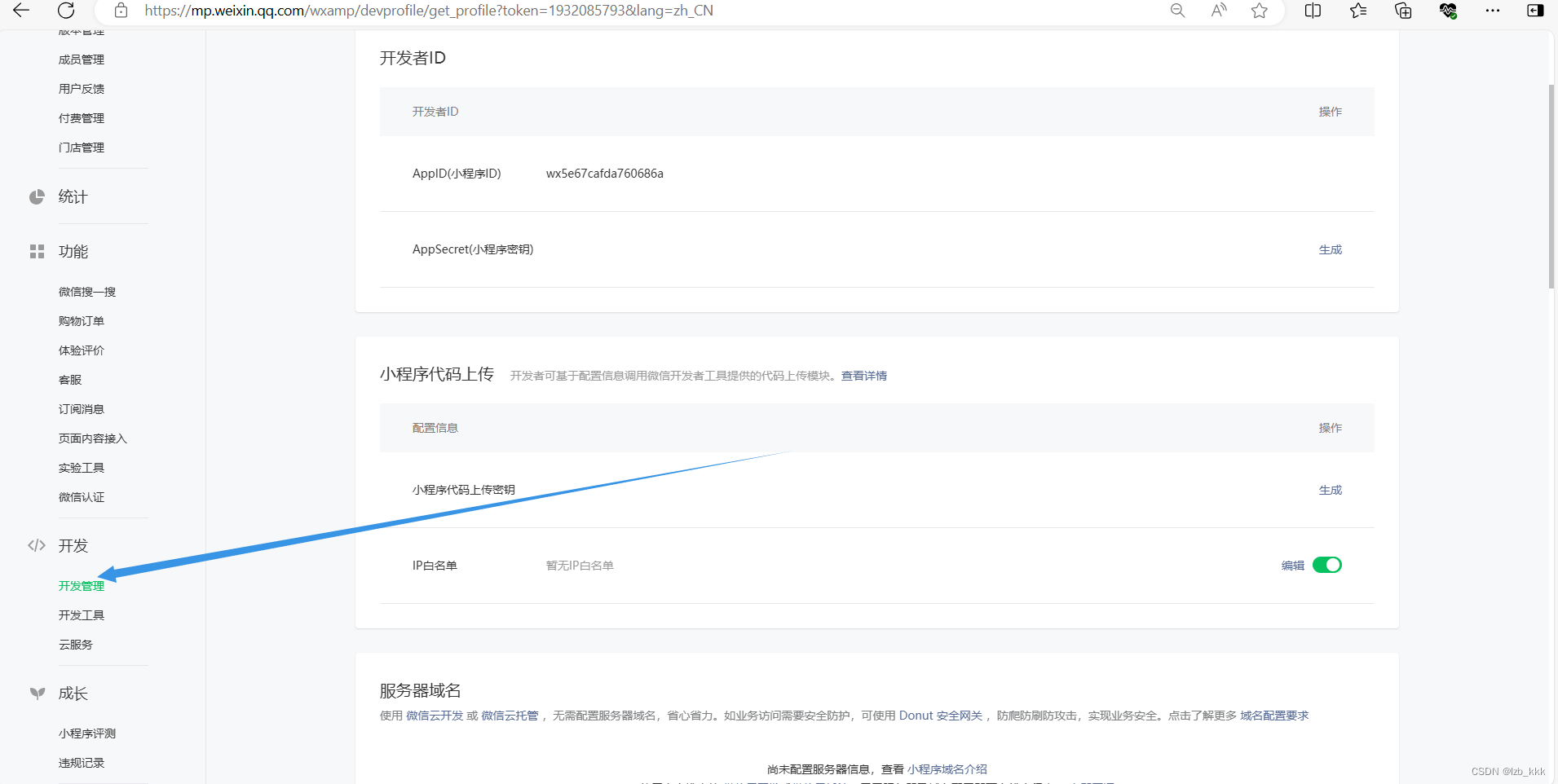Open the browser settings ellipsis menu
The image size is (1558, 784).
(x=1493, y=11)
